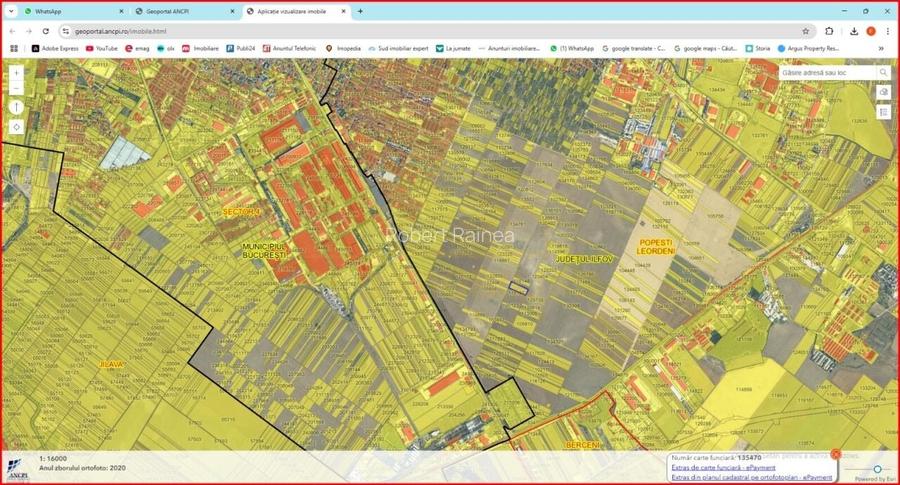Click Extras din planul cadastral pe ortofotoplan link

(x=751, y=477)
